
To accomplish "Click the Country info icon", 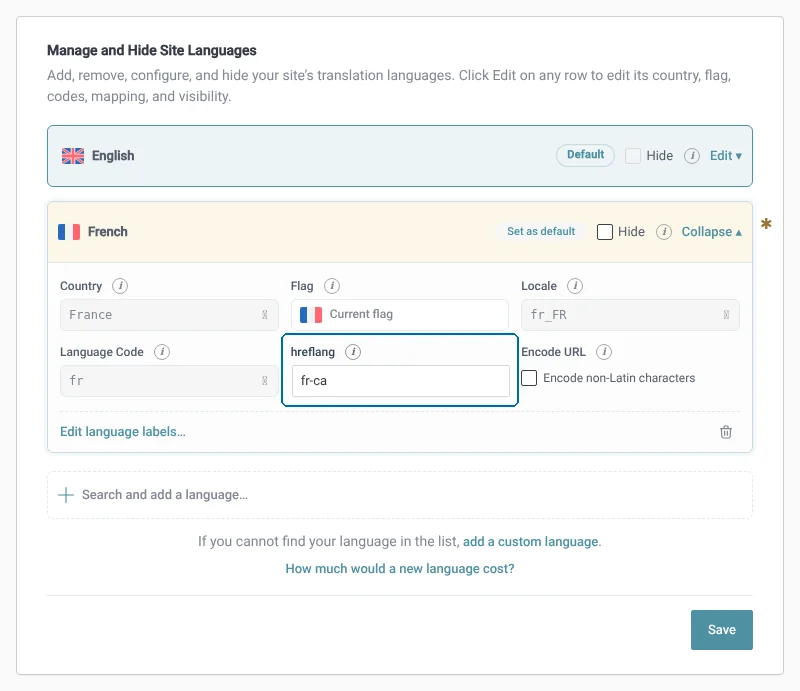I will (120, 286).
